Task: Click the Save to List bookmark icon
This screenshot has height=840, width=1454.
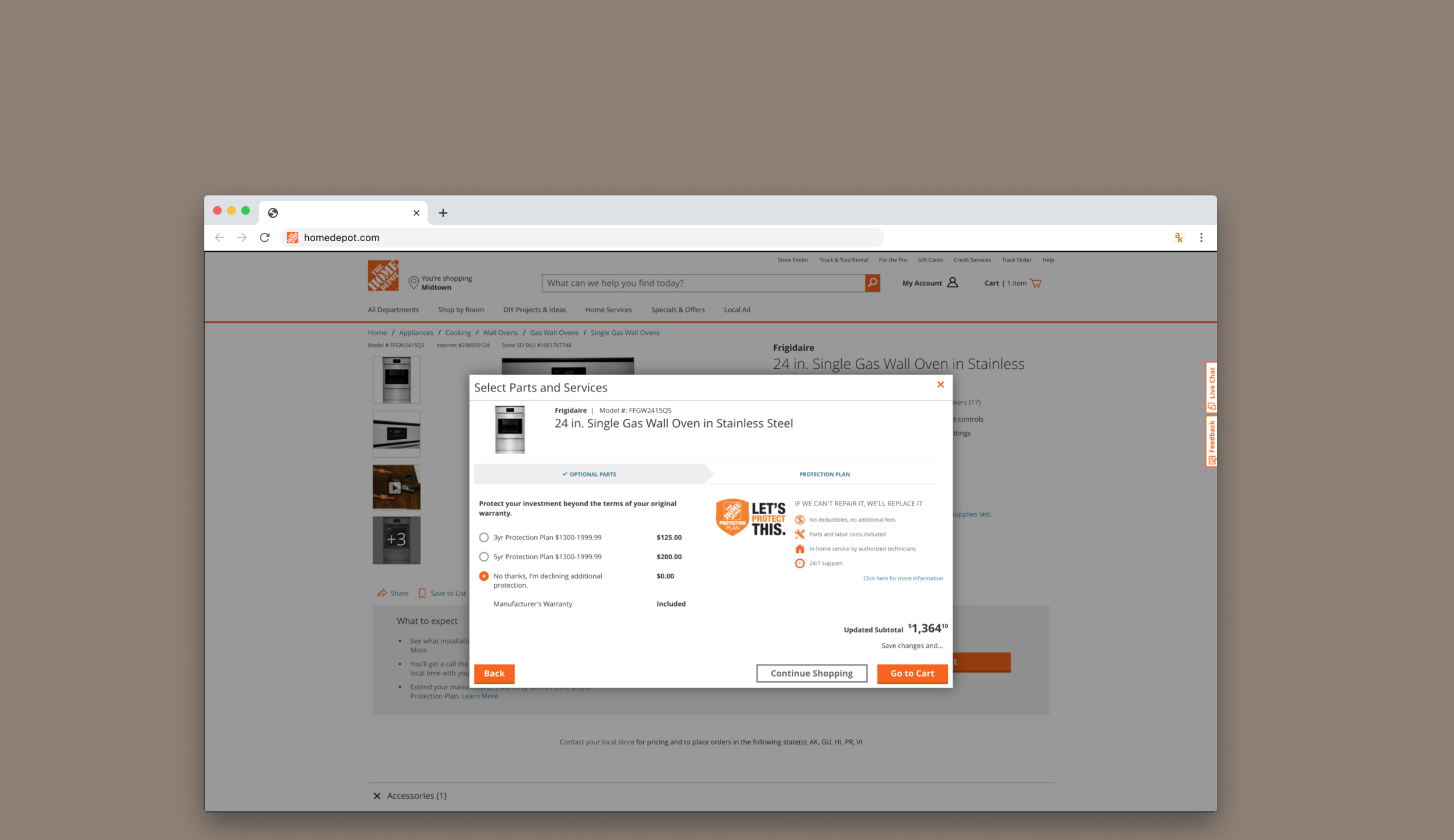Action: 422,594
